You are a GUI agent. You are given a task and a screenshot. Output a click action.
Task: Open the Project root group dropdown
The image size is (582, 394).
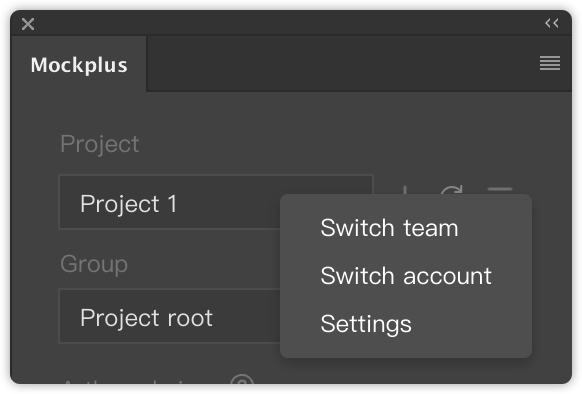coord(170,316)
